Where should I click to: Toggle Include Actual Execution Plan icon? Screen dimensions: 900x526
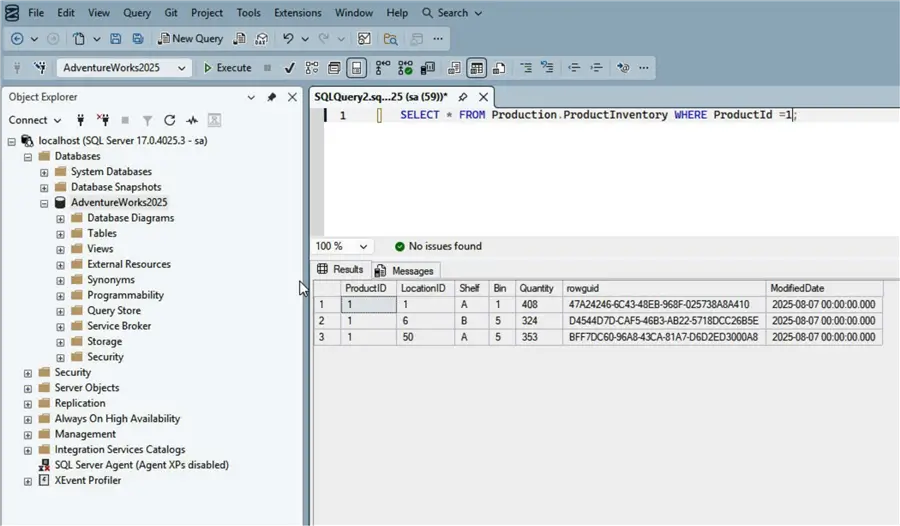(x=383, y=68)
